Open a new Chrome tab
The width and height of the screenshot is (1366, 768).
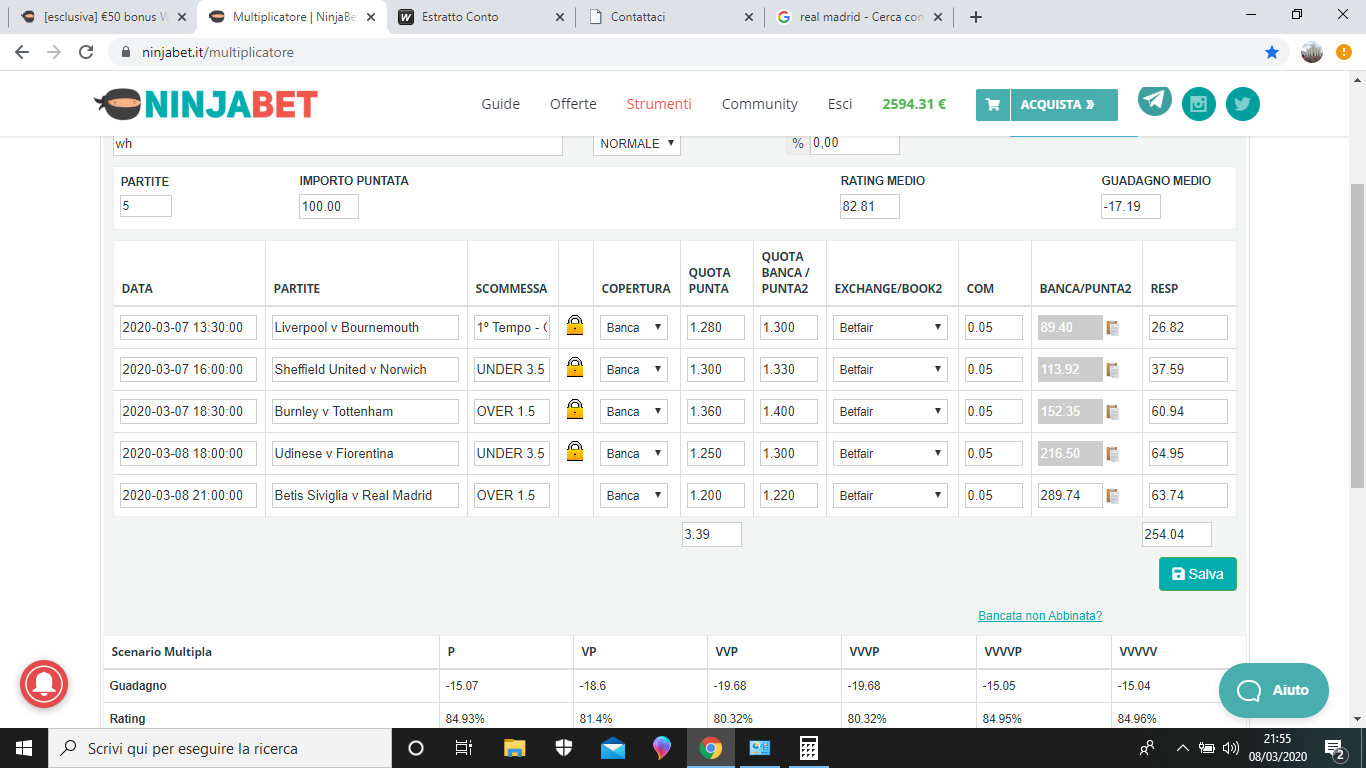pyautogui.click(x=976, y=17)
